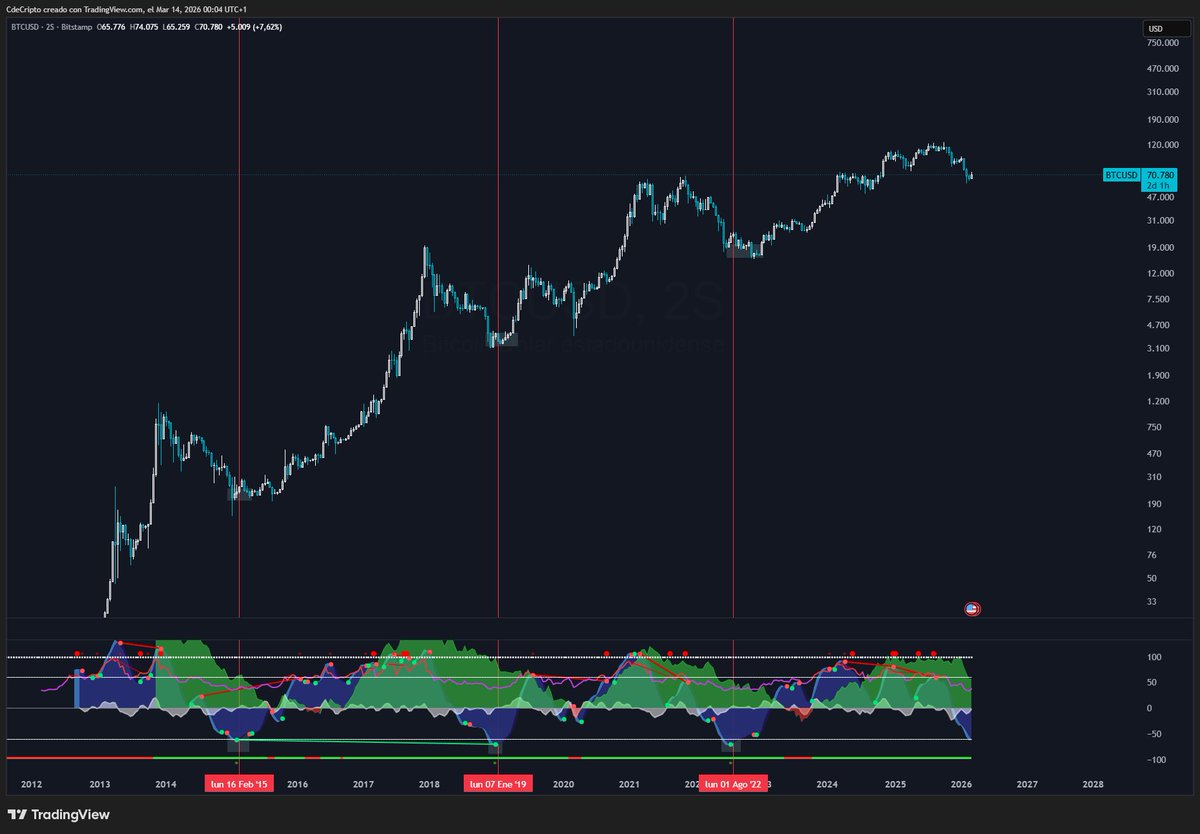Image resolution: width=1200 pixels, height=834 pixels.
Task: Select the lun 01 Ago '22 date label
Action: pos(734,785)
